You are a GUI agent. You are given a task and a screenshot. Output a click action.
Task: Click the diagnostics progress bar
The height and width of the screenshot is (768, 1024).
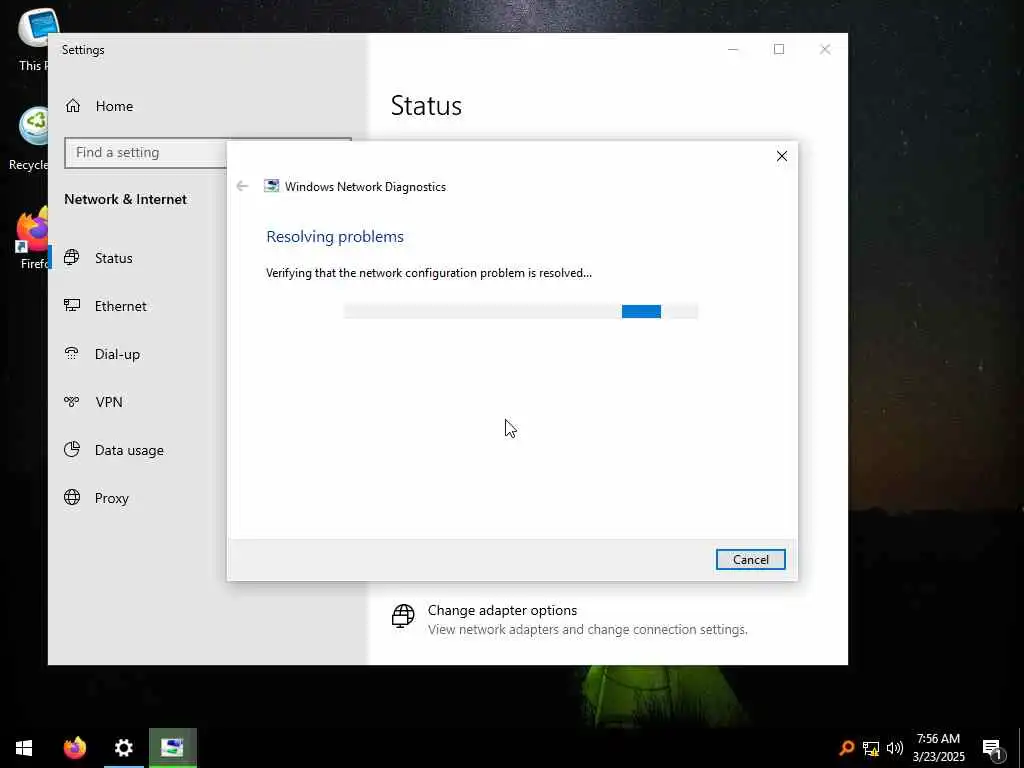pyautogui.click(x=520, y=312)
